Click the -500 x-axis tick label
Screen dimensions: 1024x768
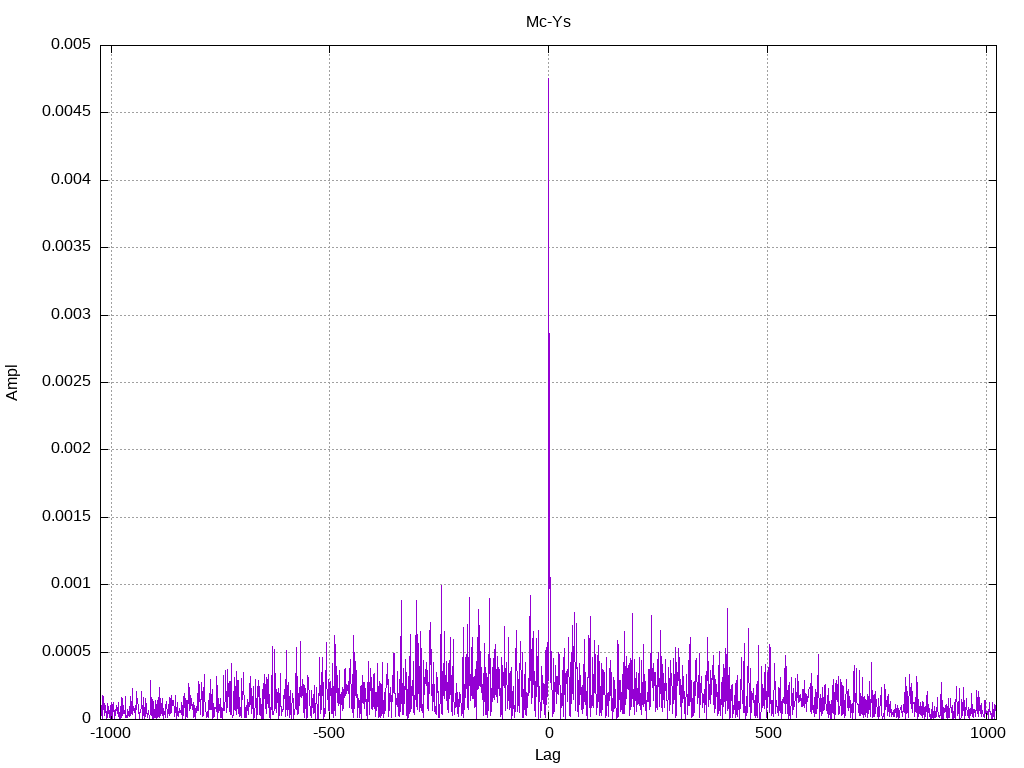[x=329, y=733]
